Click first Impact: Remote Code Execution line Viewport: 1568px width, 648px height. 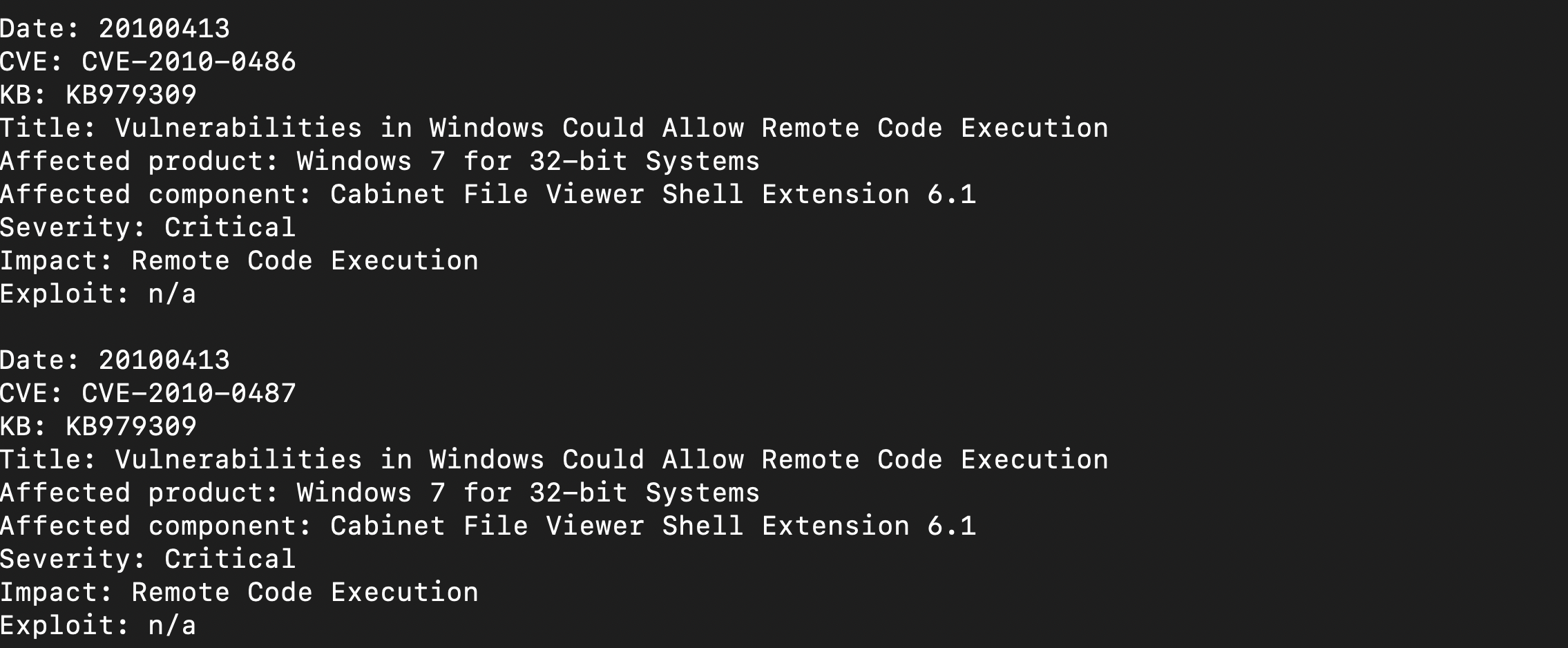click(239, 261)
